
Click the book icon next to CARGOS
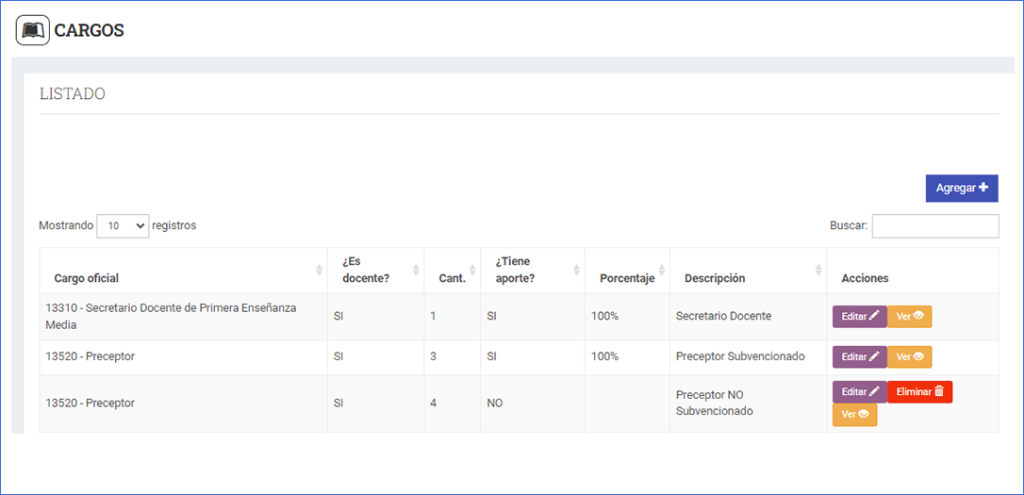coord(32,30)
